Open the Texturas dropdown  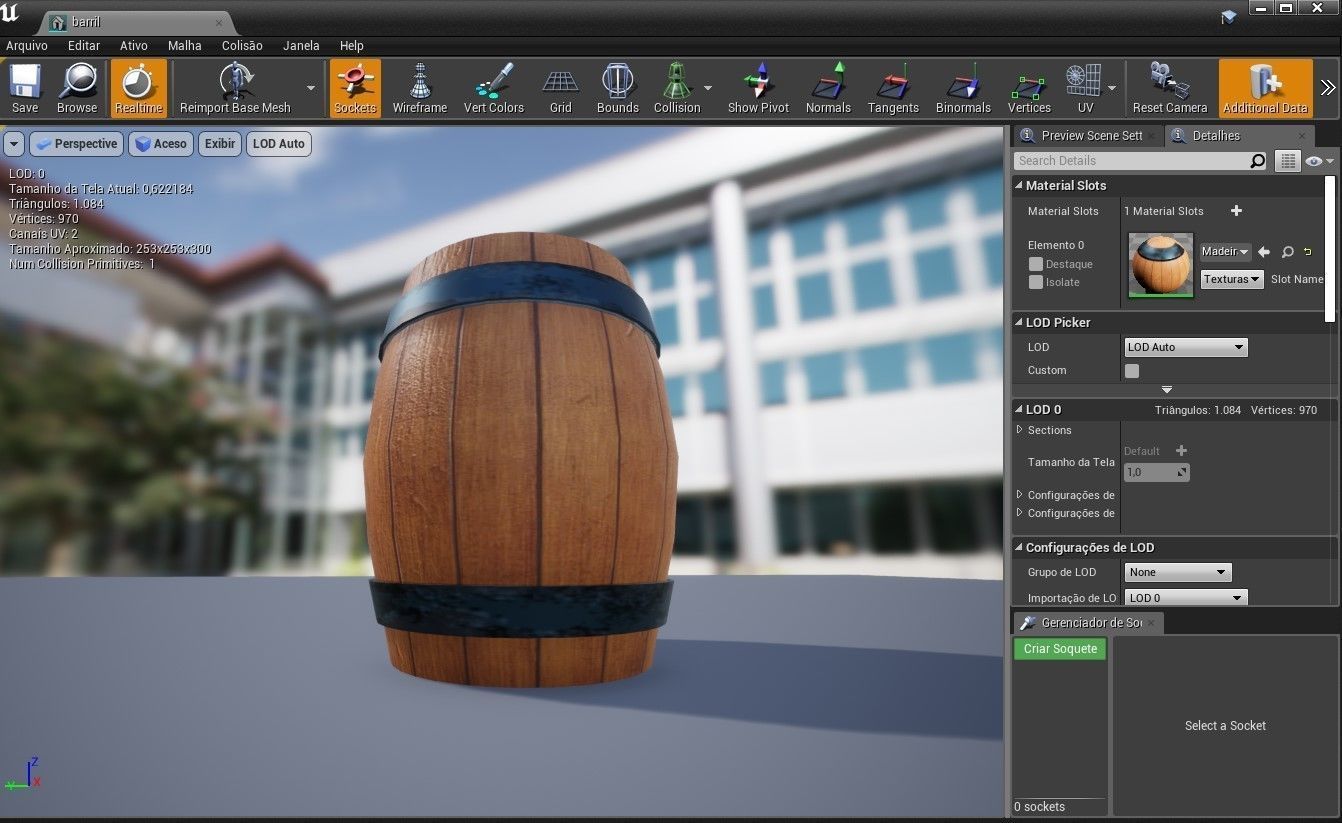(1232, 279)
